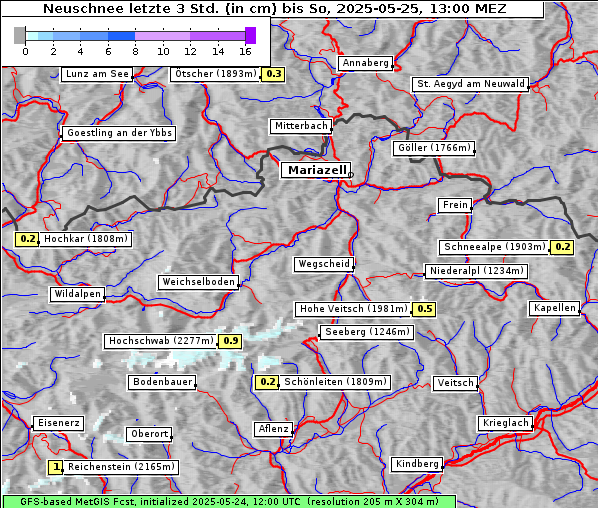Click the Weichselboden label
The image size is (598, 508).
[199, 282]
